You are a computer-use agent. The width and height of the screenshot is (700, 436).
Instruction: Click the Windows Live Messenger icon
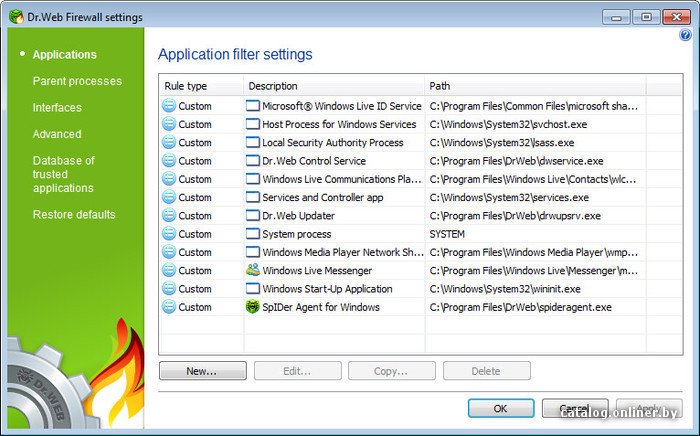tap(252, 270)
